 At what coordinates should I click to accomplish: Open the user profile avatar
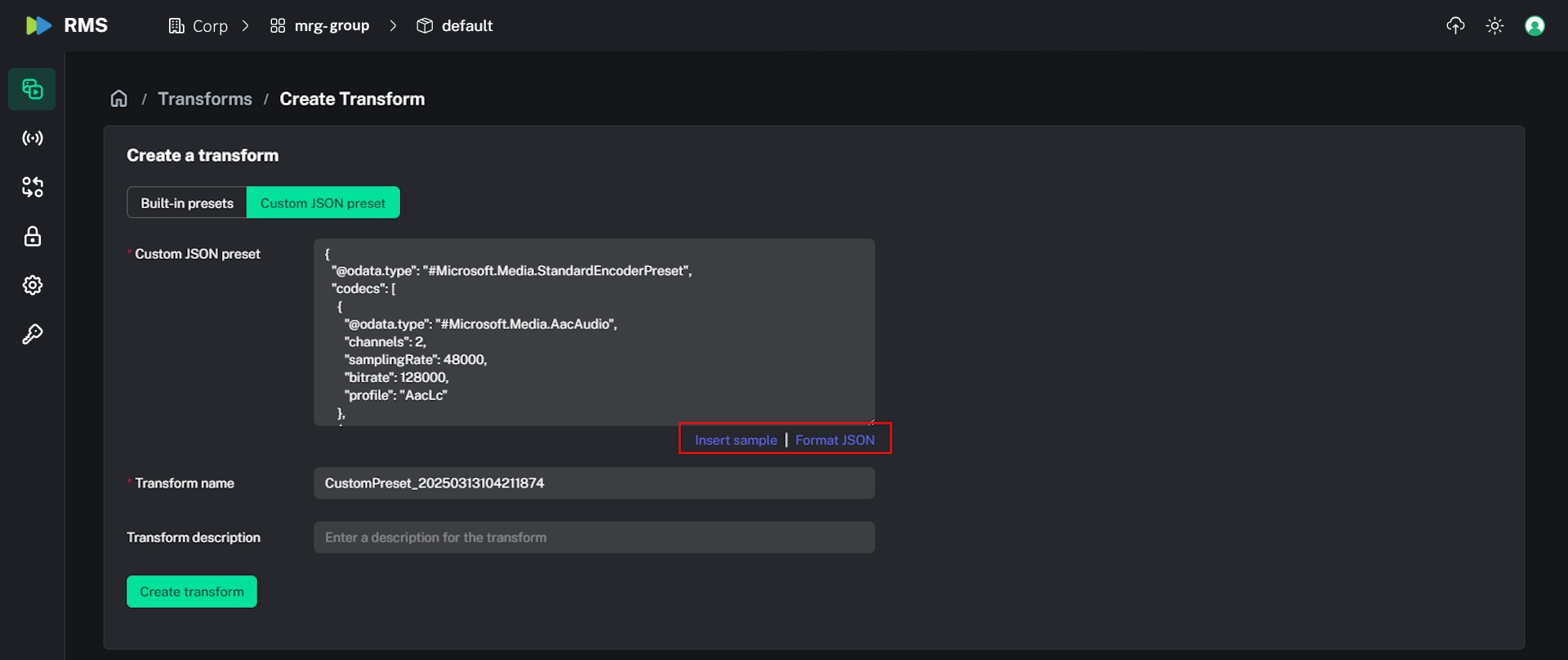click(x=1535, y=25)
